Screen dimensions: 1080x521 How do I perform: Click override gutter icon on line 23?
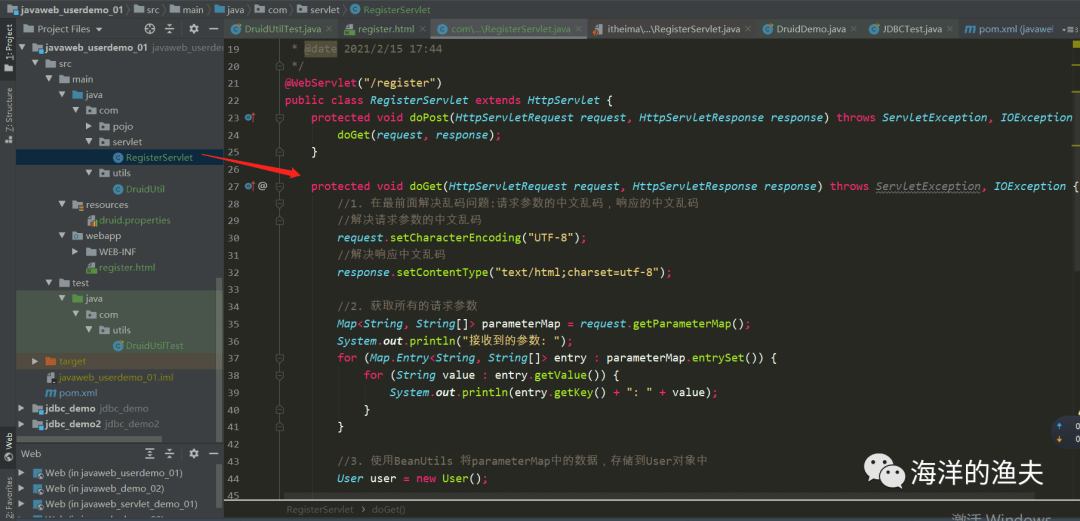click(x=250, y=118)
